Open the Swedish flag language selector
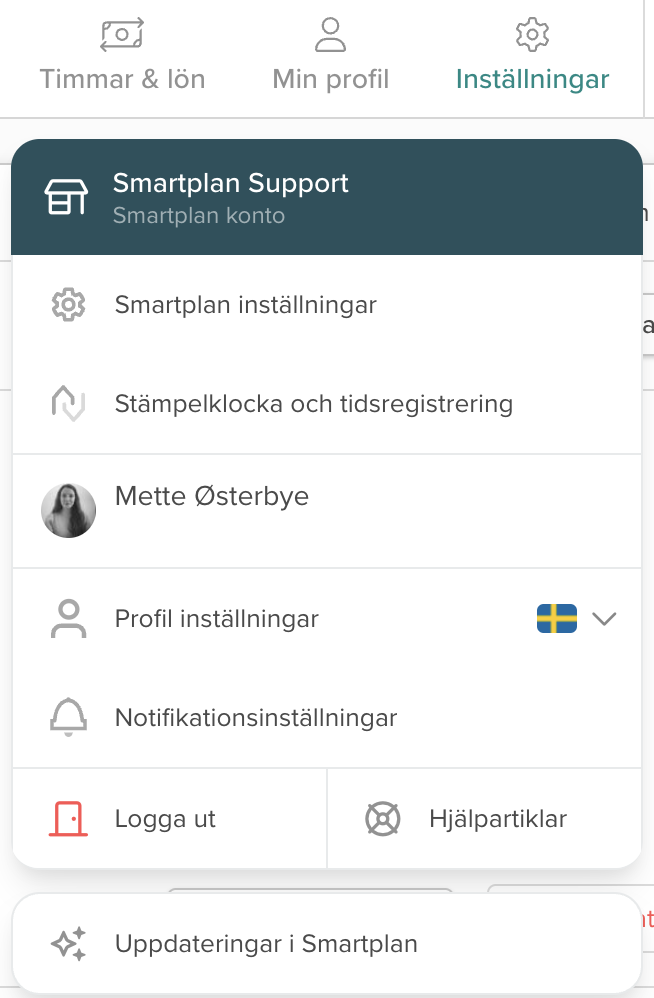 pyautogui.click(x=557, y=619)
